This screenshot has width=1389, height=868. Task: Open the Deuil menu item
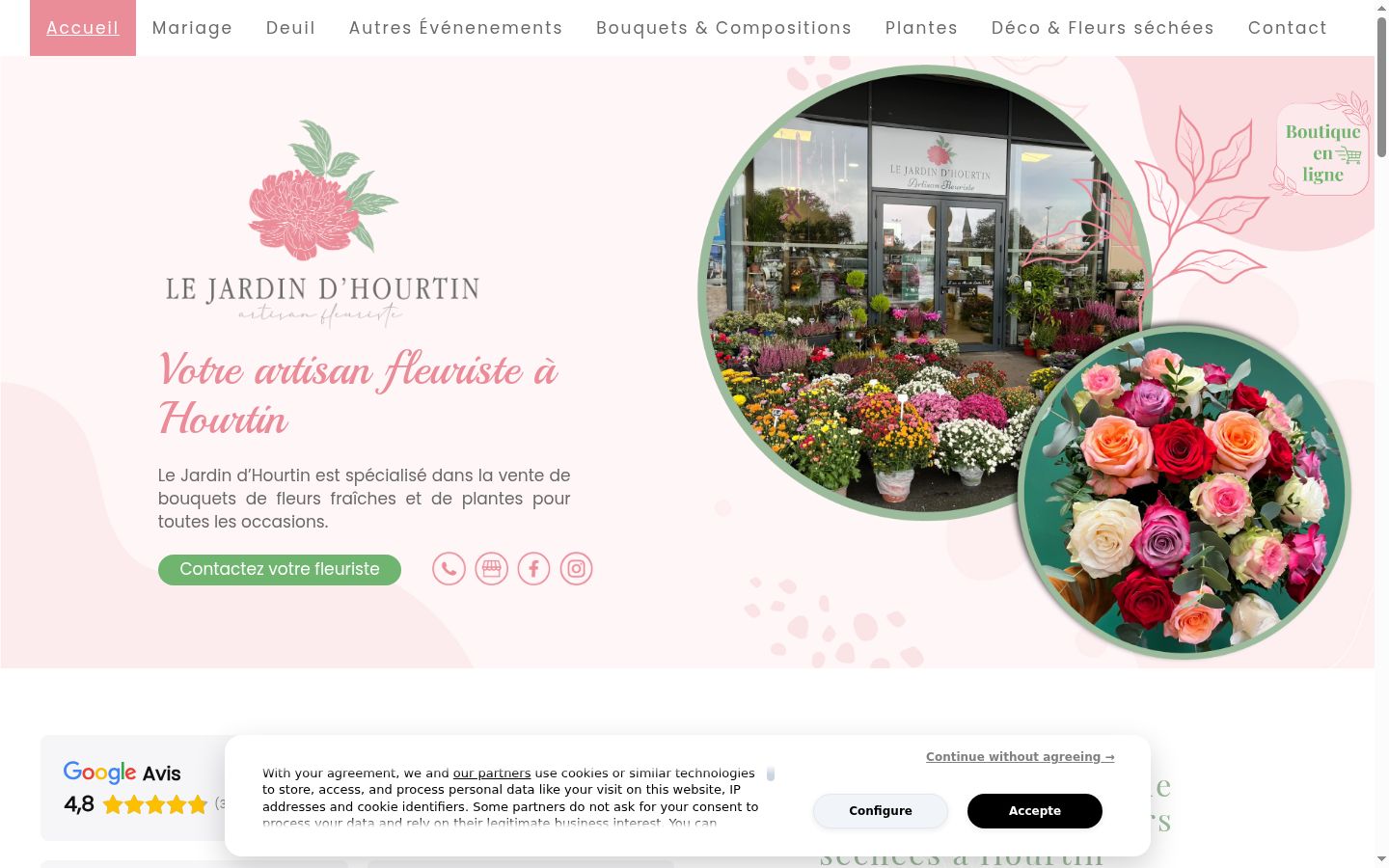pos(290,28)
